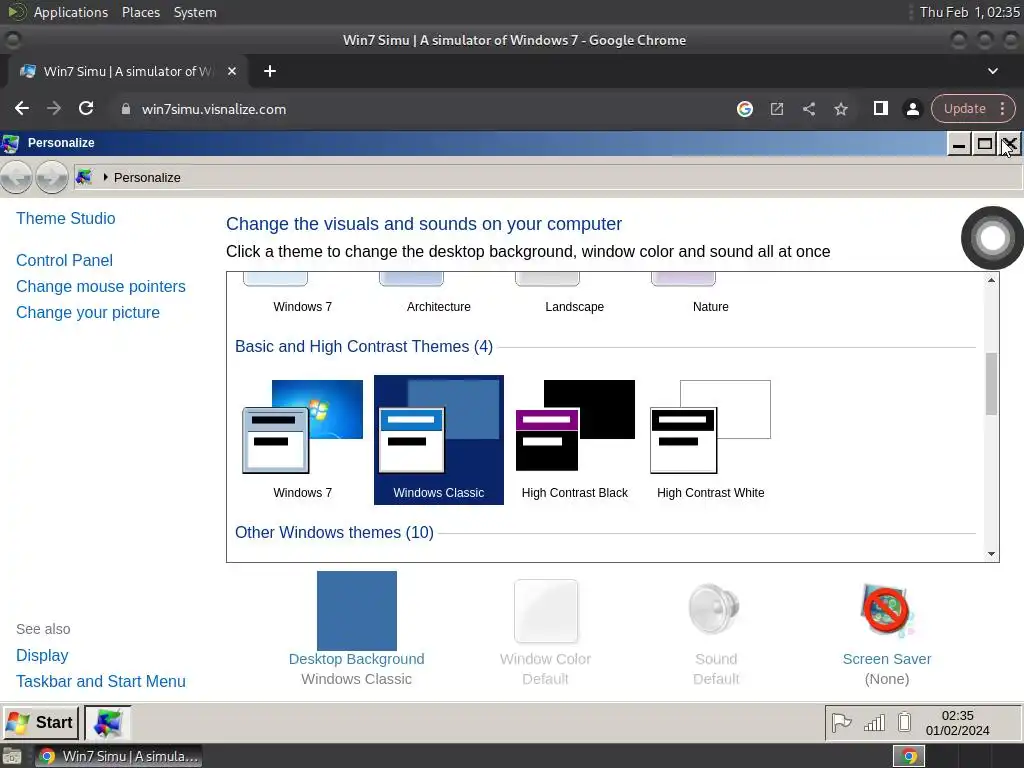Open the Display link
This screenshot has width=1024, height=768.
pos(42,655)
